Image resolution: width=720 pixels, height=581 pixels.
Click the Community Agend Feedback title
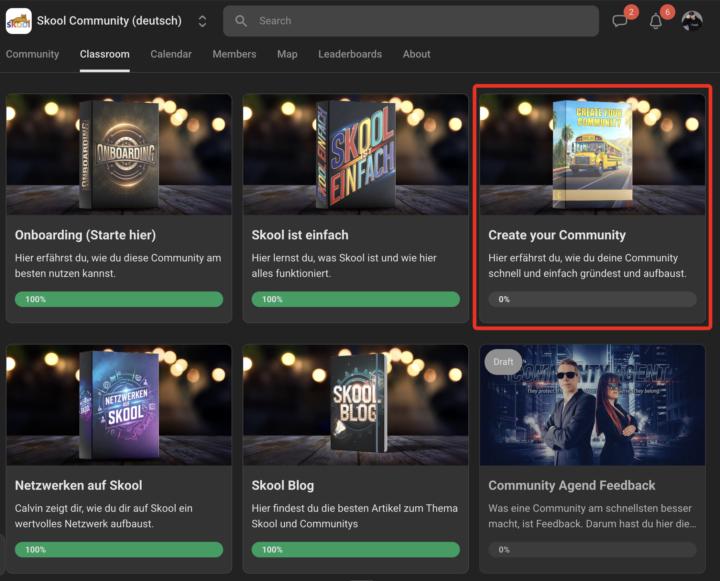click(572, 485)
